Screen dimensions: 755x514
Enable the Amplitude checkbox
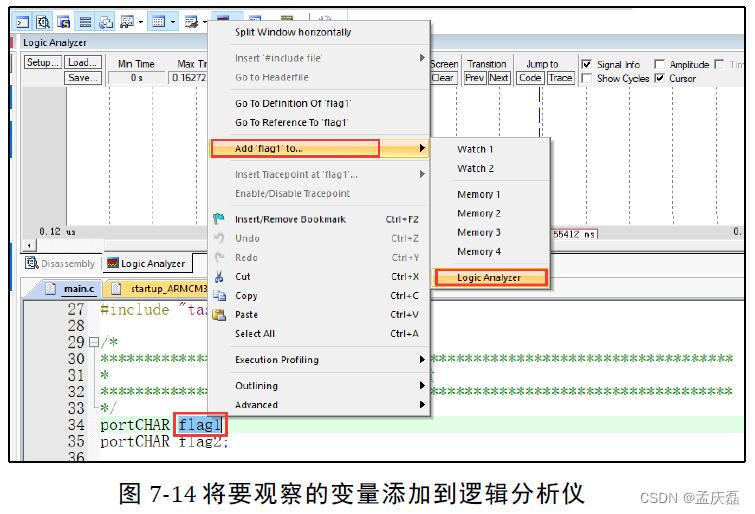[x=660, y=64]
